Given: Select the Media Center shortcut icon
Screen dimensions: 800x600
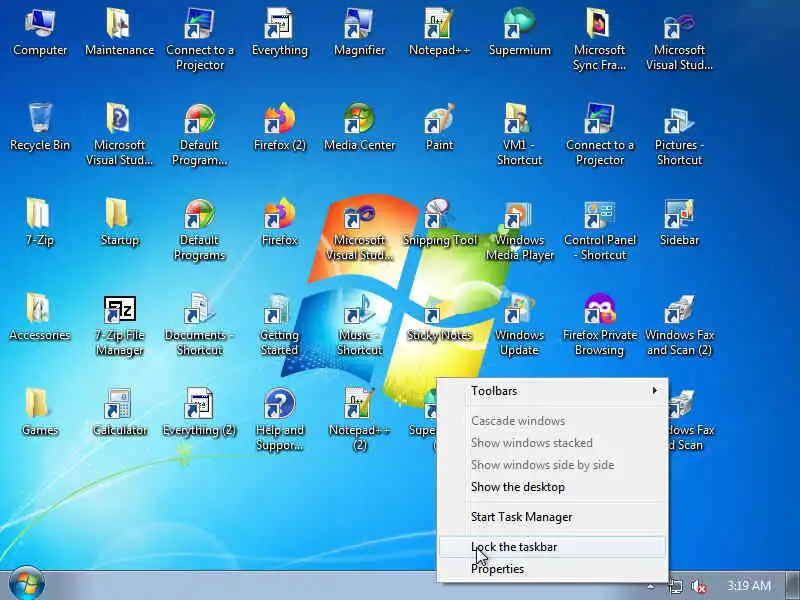Looking at the screenshot, I should 359,127.
